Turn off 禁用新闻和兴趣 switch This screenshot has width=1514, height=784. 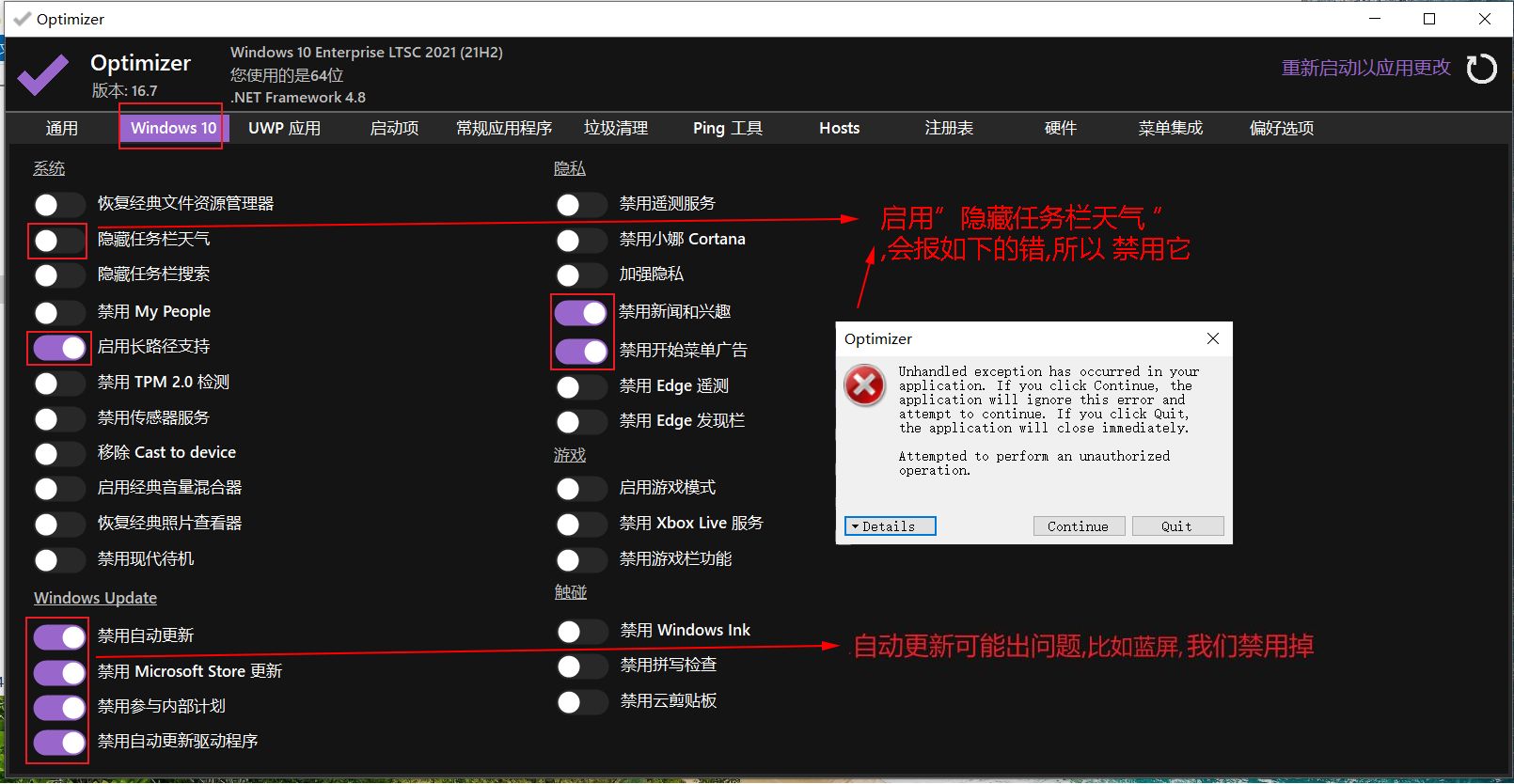click(x=580, y=313)
